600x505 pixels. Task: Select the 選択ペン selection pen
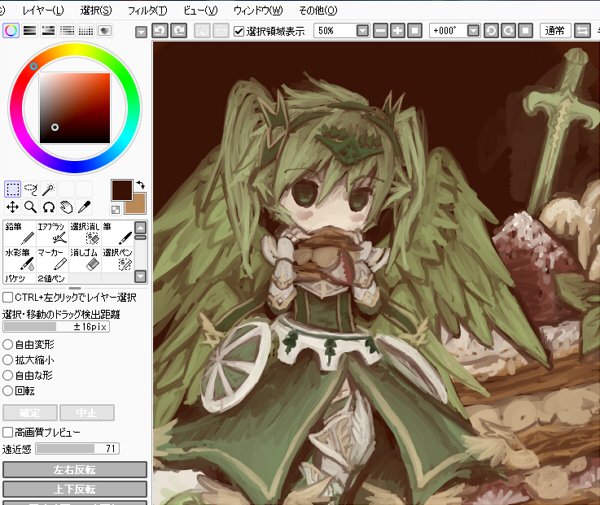[x=118, y=259]
